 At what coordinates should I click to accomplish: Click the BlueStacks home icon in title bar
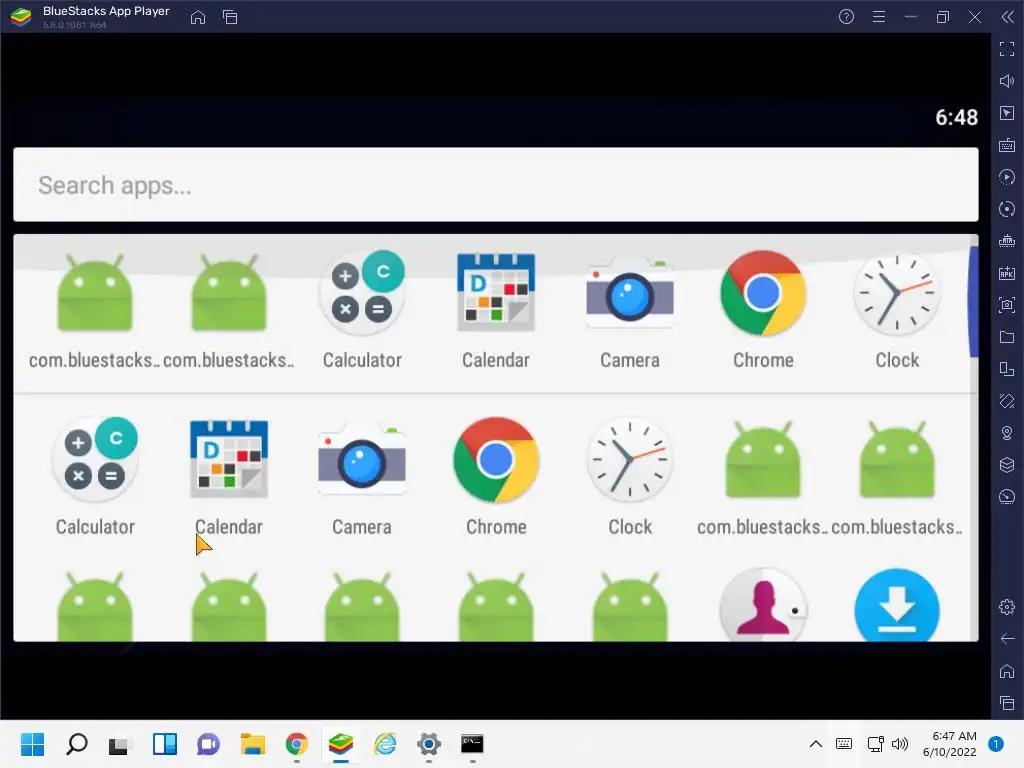(x=198, y=17)
